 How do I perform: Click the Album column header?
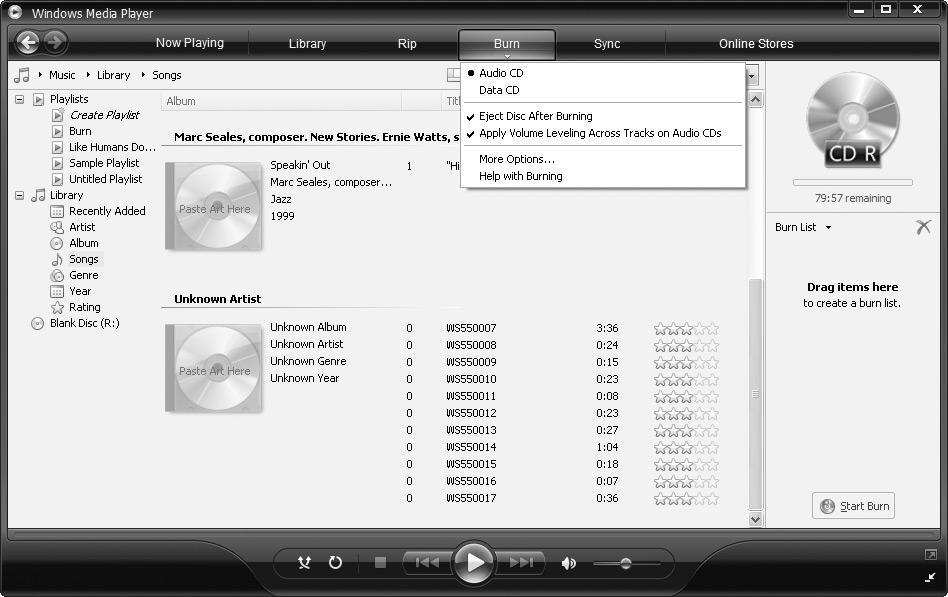tap(281, 101)
